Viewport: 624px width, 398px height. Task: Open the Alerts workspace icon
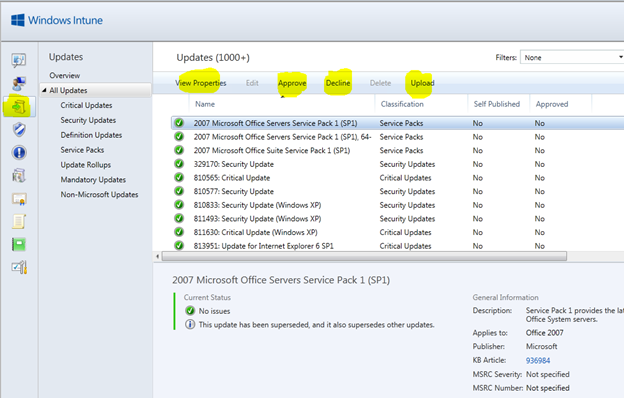[19, 152]
